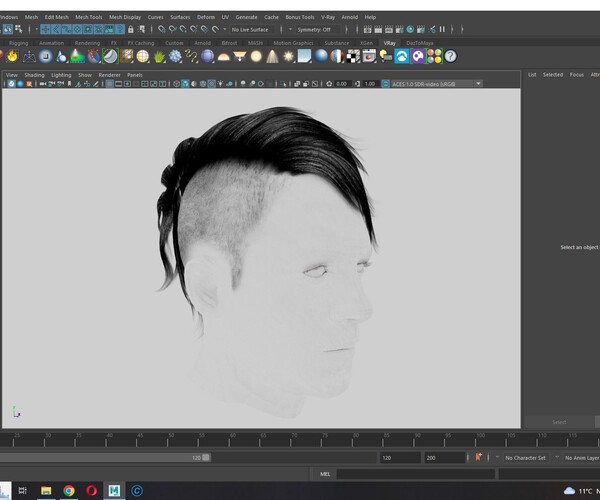Click the wireframe globe V-Ray shelf icon
Image resolution: width=600 pixels, height=500 pixels.
coord(143,56)
